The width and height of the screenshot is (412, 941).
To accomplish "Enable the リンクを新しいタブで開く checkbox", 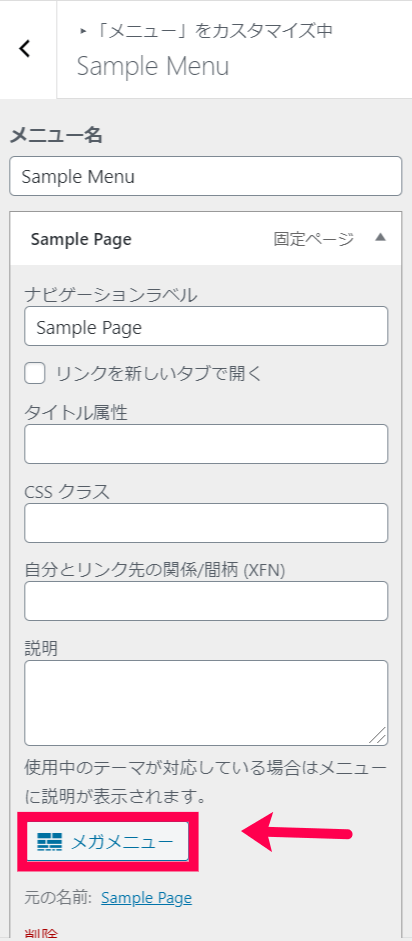I will (x=35, y=373).
